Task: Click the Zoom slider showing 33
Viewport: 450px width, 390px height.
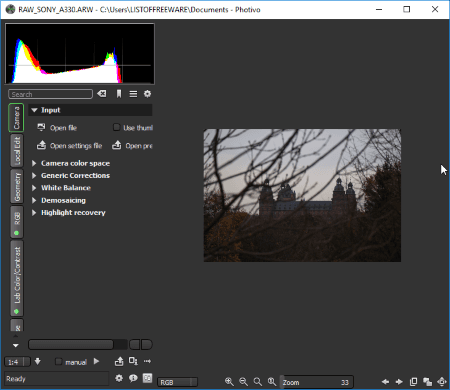Action: coord(317,382)
